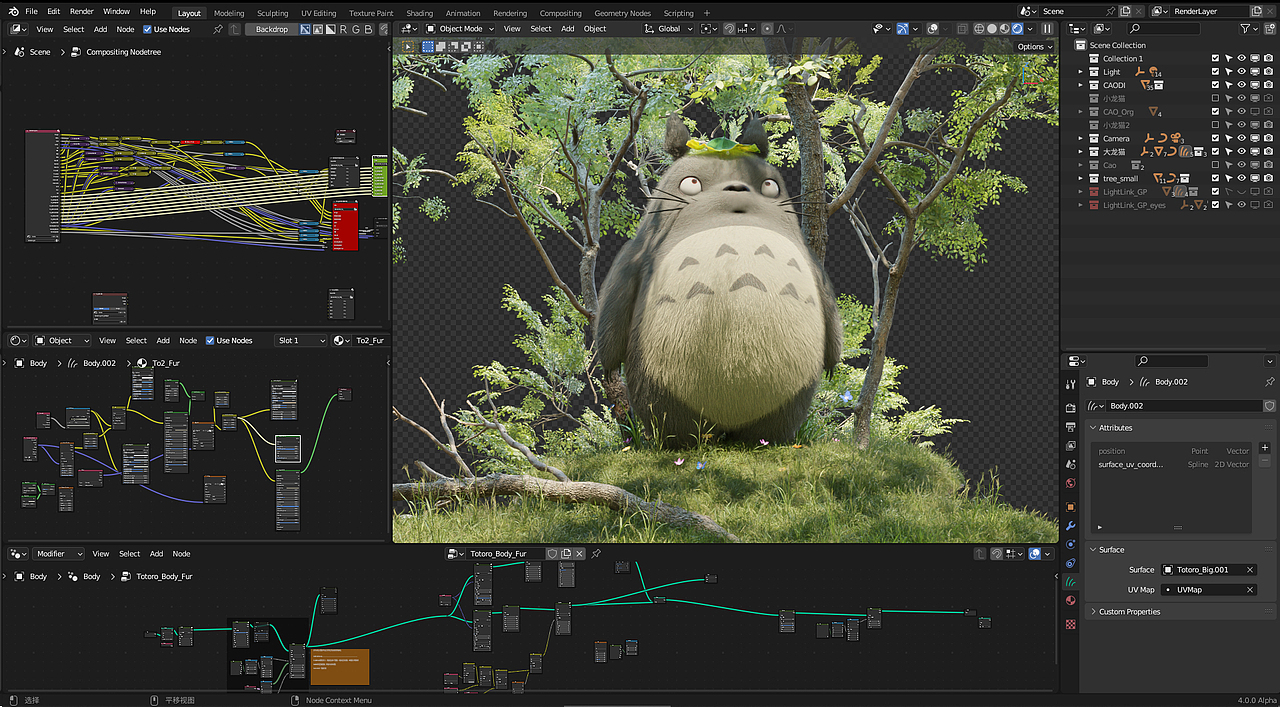Open the Object properties tab

[x=1071, y=507]
